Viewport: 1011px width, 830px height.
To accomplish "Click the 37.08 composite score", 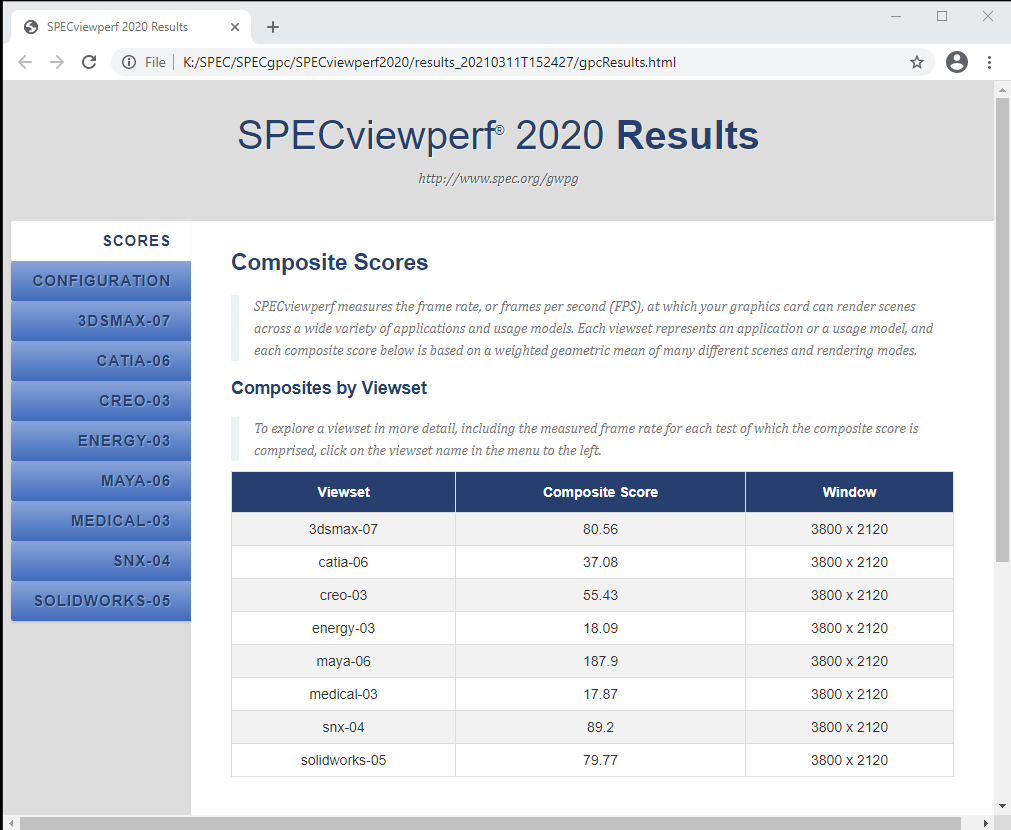I will (x=600, y=562).
